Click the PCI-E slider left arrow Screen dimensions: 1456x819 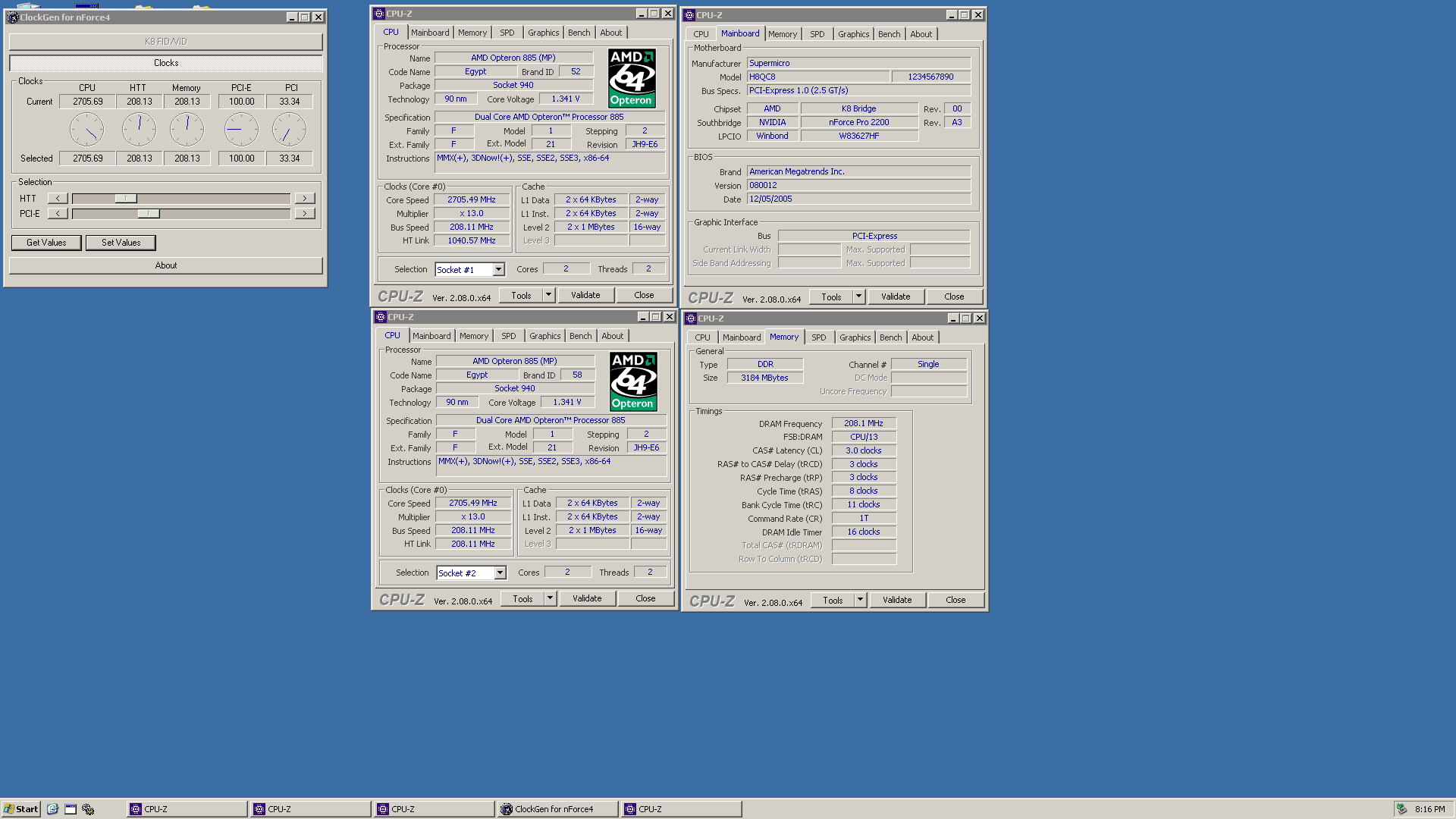click(x=58, y=214)
